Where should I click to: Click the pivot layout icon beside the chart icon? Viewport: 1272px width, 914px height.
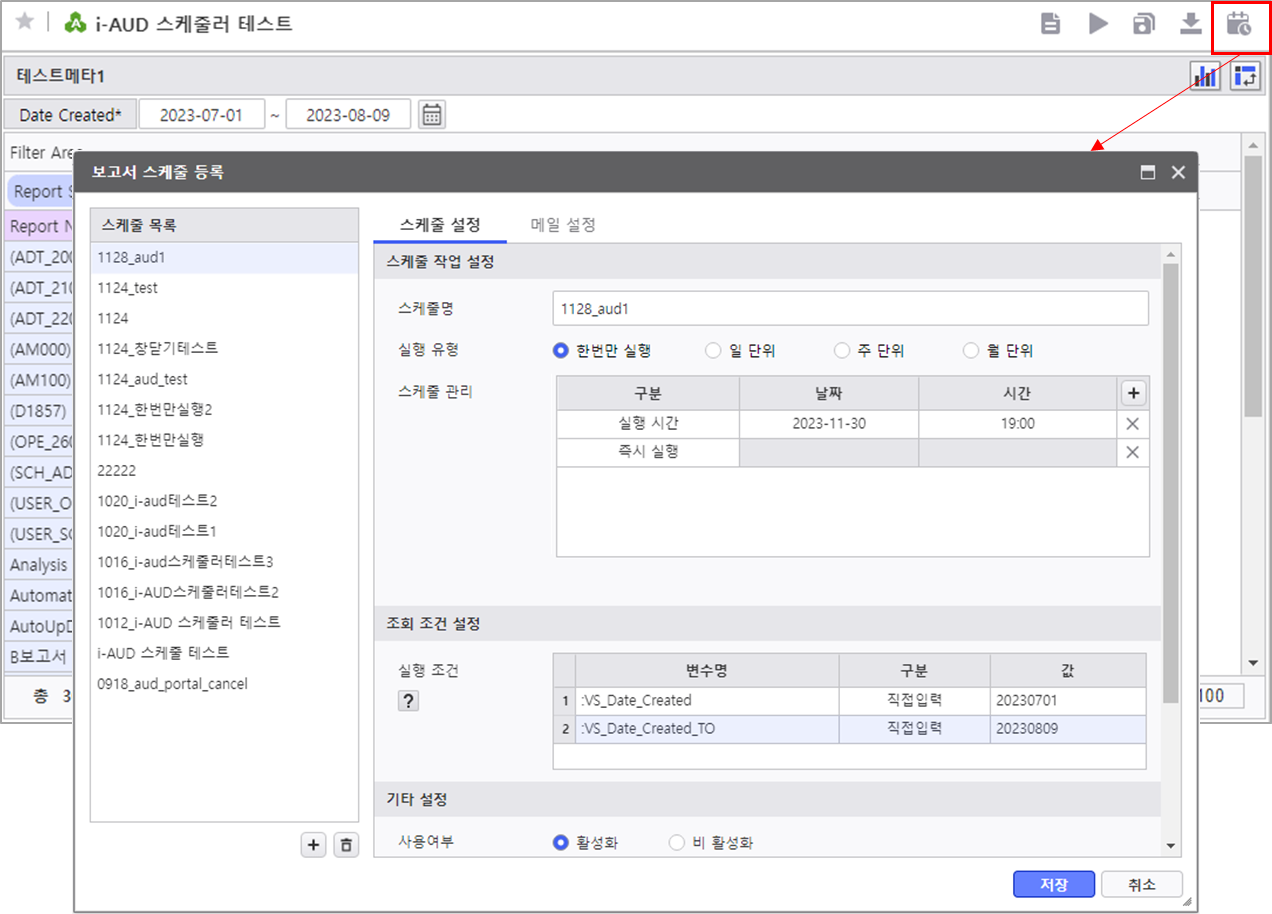(x=1245, y=76)
